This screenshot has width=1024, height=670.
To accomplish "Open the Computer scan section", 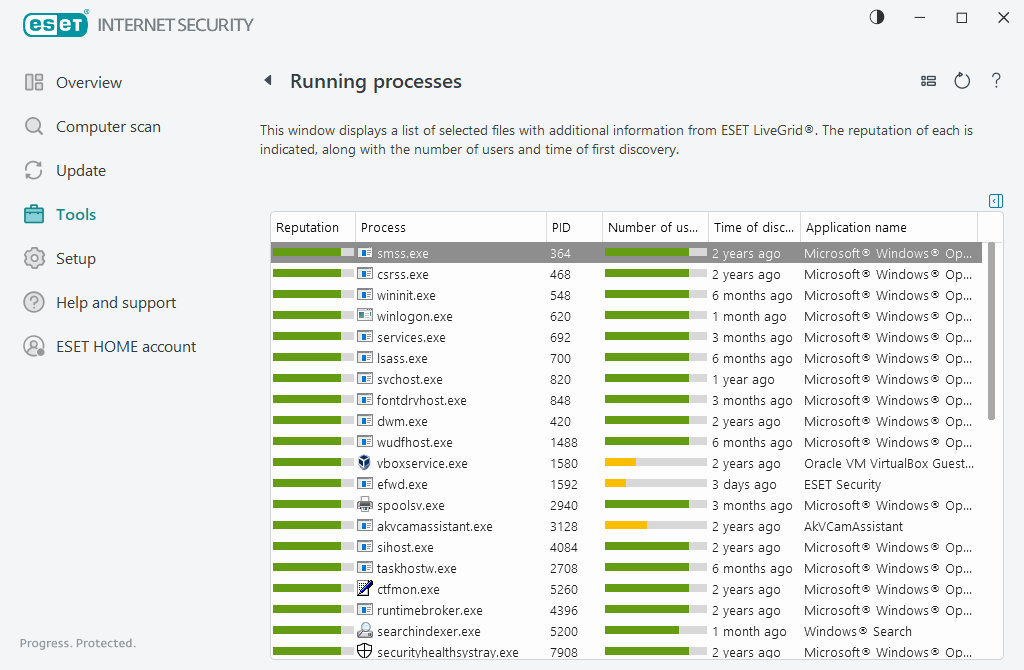I will click(108, 127).
